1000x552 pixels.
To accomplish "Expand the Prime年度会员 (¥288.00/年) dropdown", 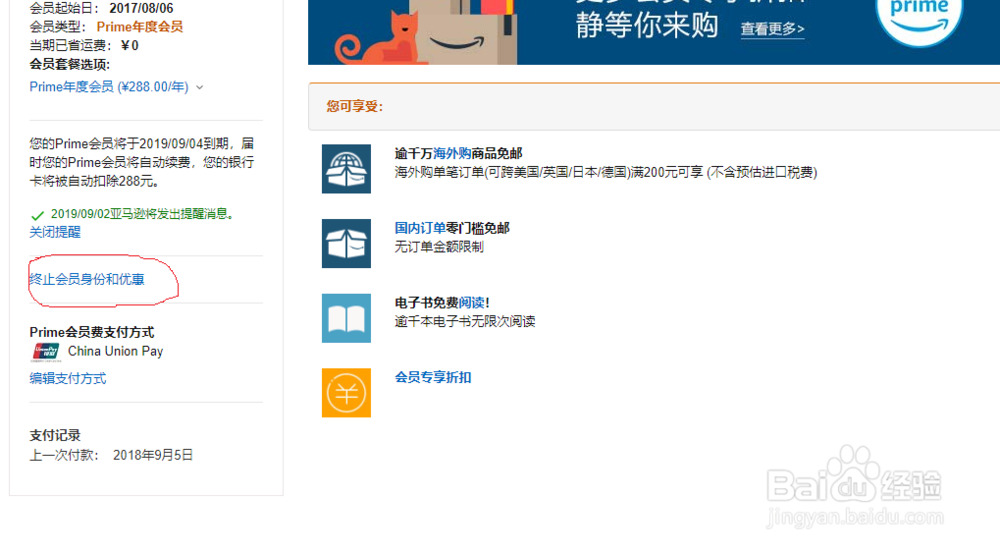I will (x=116, y=87).
